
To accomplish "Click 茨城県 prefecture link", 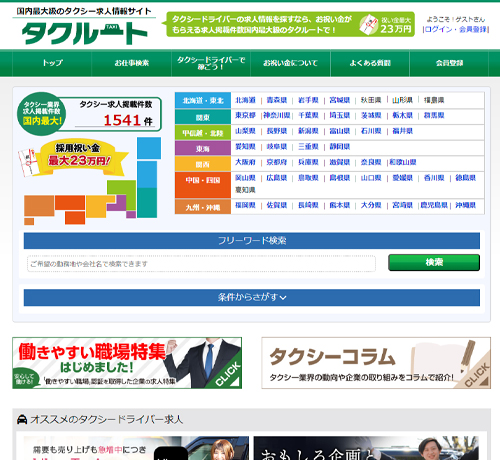I will [371, 115].
